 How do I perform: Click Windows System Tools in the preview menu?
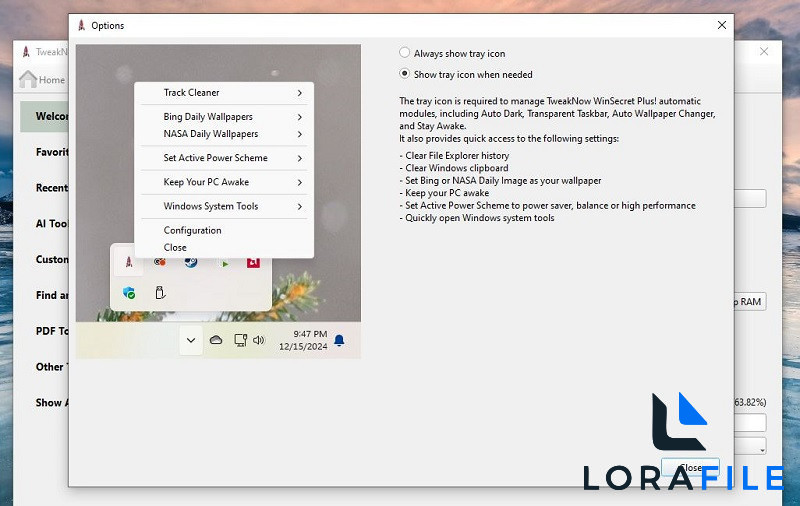pyautogui.click(x=211, y=206)
